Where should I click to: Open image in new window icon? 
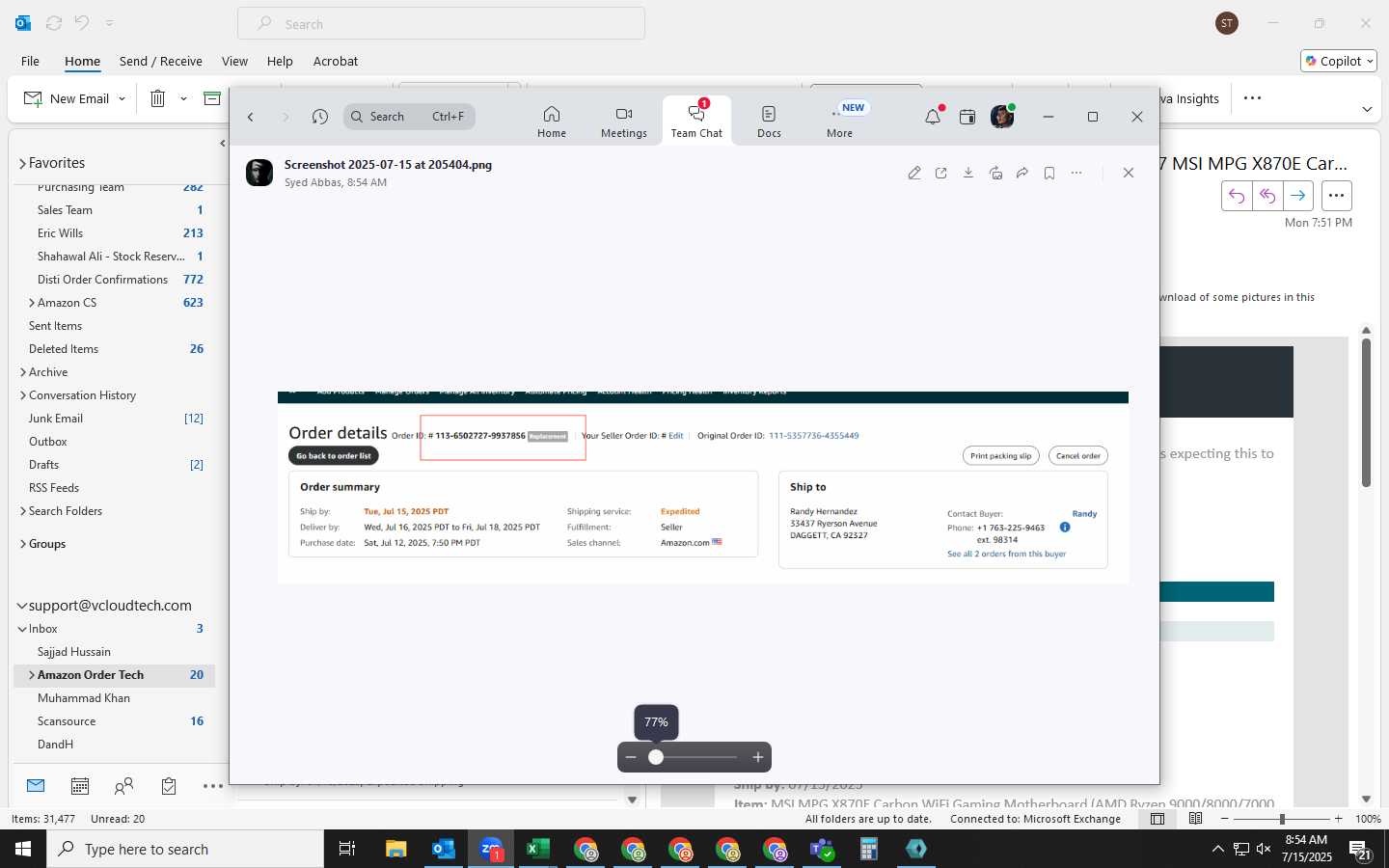pos(941,173)
